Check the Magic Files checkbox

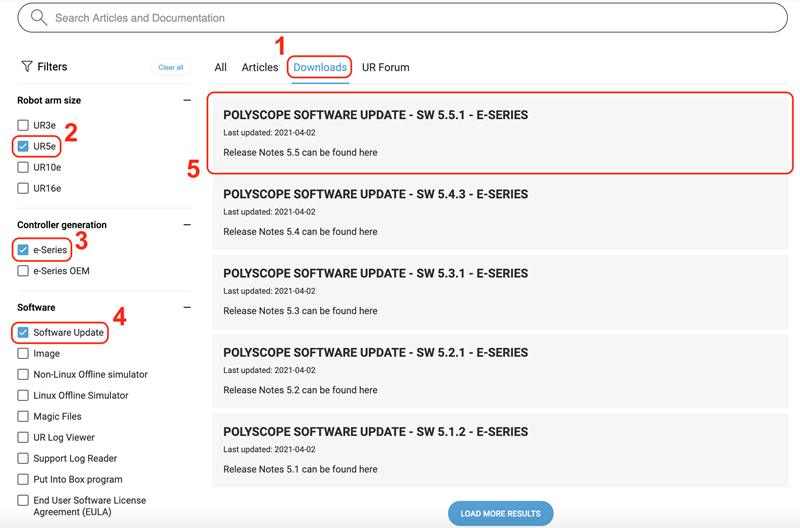[23, 416]
